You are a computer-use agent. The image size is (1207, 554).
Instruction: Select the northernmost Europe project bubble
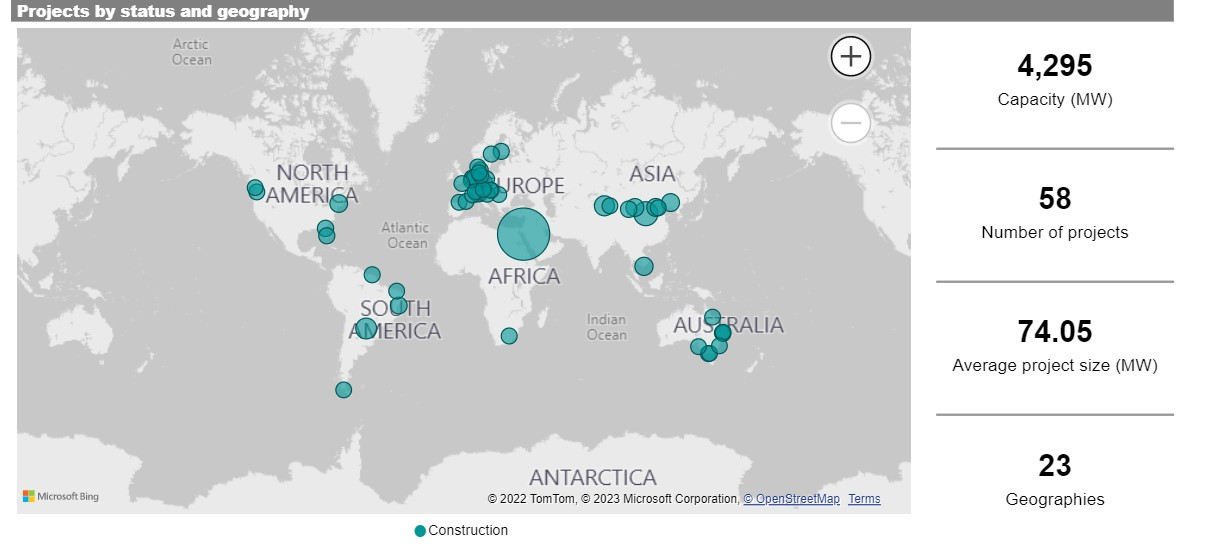pos(501,152)
